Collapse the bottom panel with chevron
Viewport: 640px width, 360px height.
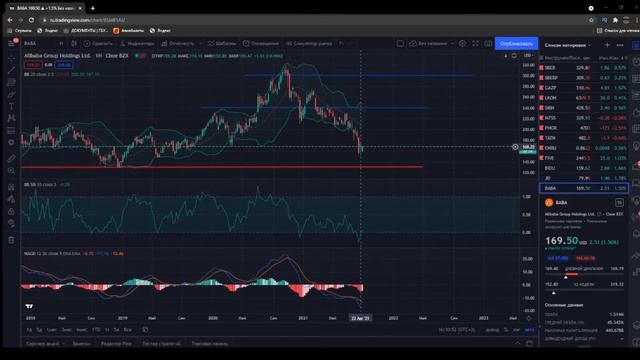(518, 343)
